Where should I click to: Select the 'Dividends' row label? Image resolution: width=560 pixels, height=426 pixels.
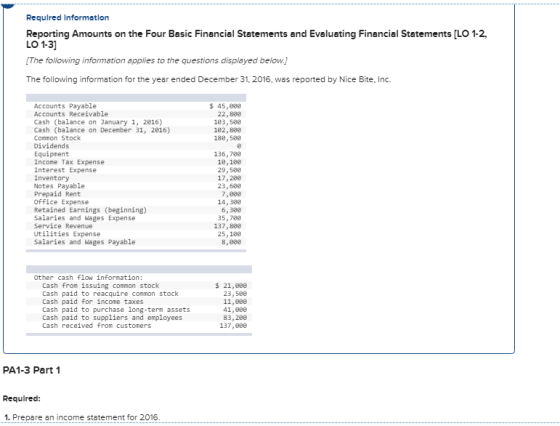(x=51, y=146)
